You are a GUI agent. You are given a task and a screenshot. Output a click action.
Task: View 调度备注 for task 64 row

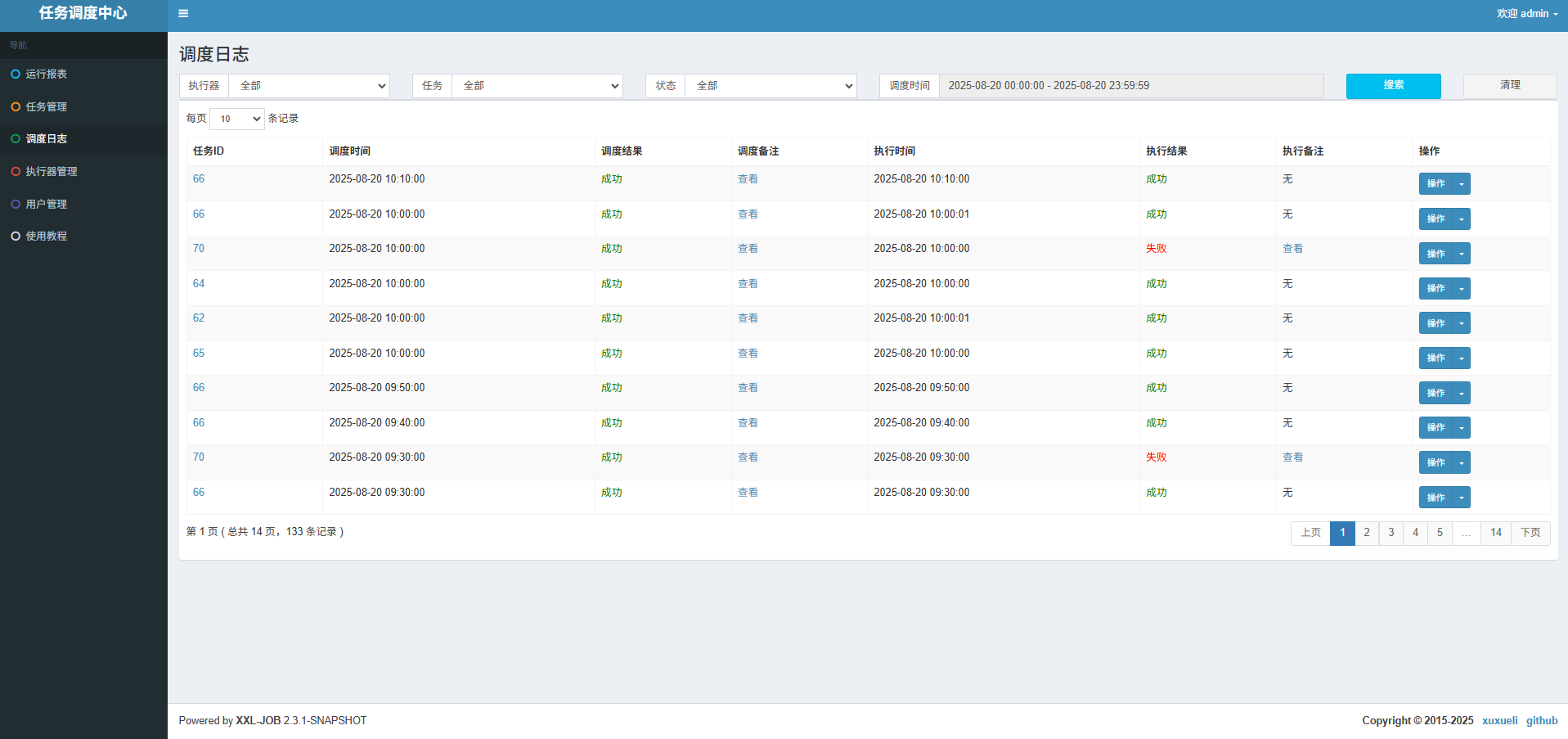pos(748,284)
